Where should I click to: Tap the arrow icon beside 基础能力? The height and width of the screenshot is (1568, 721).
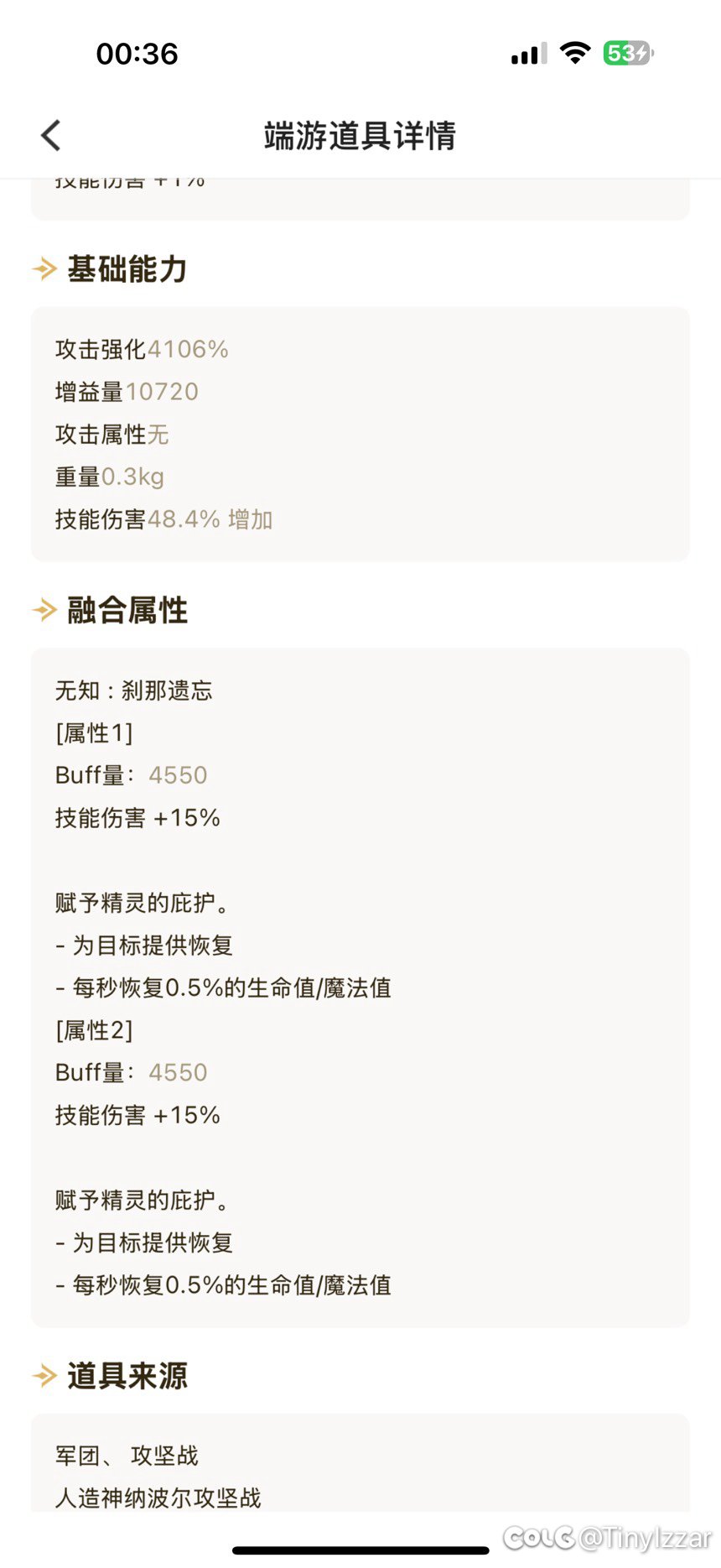point(44,269)
